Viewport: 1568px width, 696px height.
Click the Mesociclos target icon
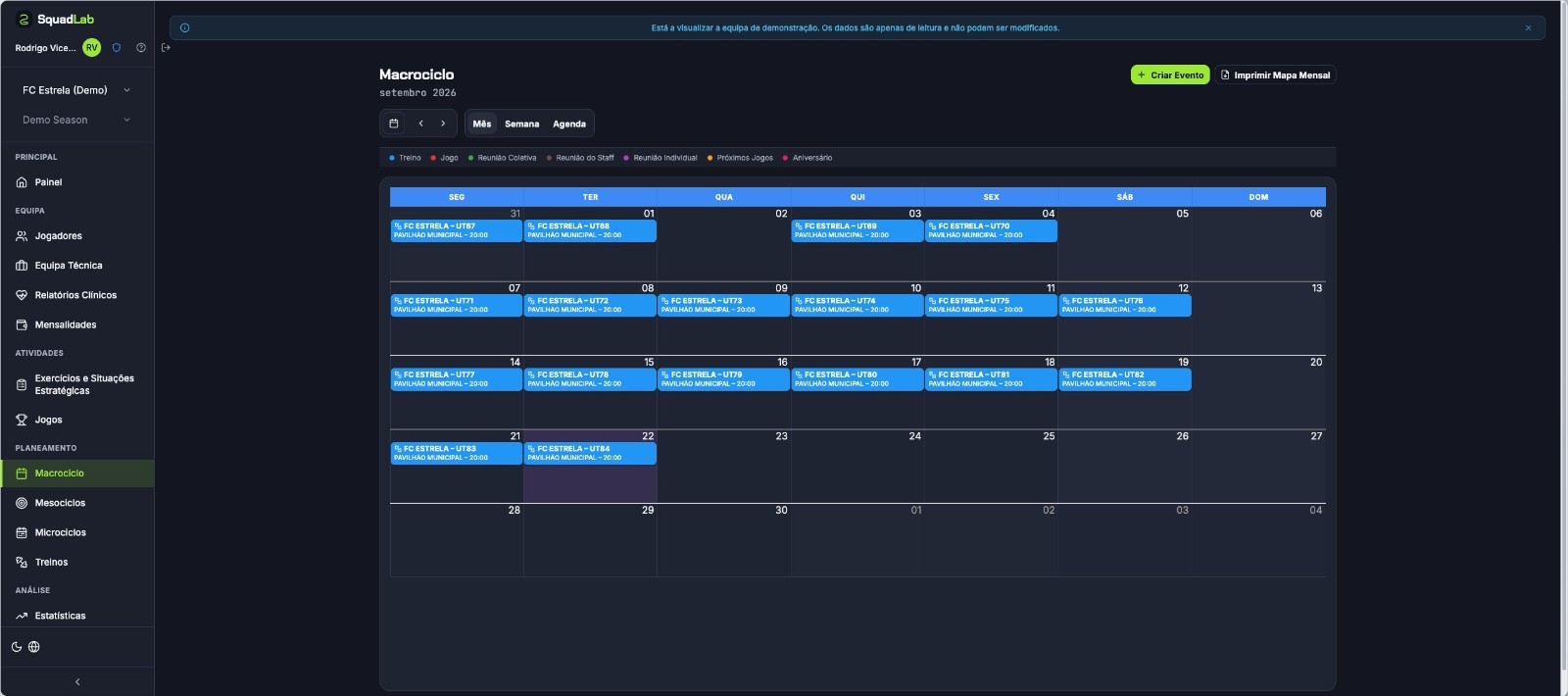tap(22, 503)
